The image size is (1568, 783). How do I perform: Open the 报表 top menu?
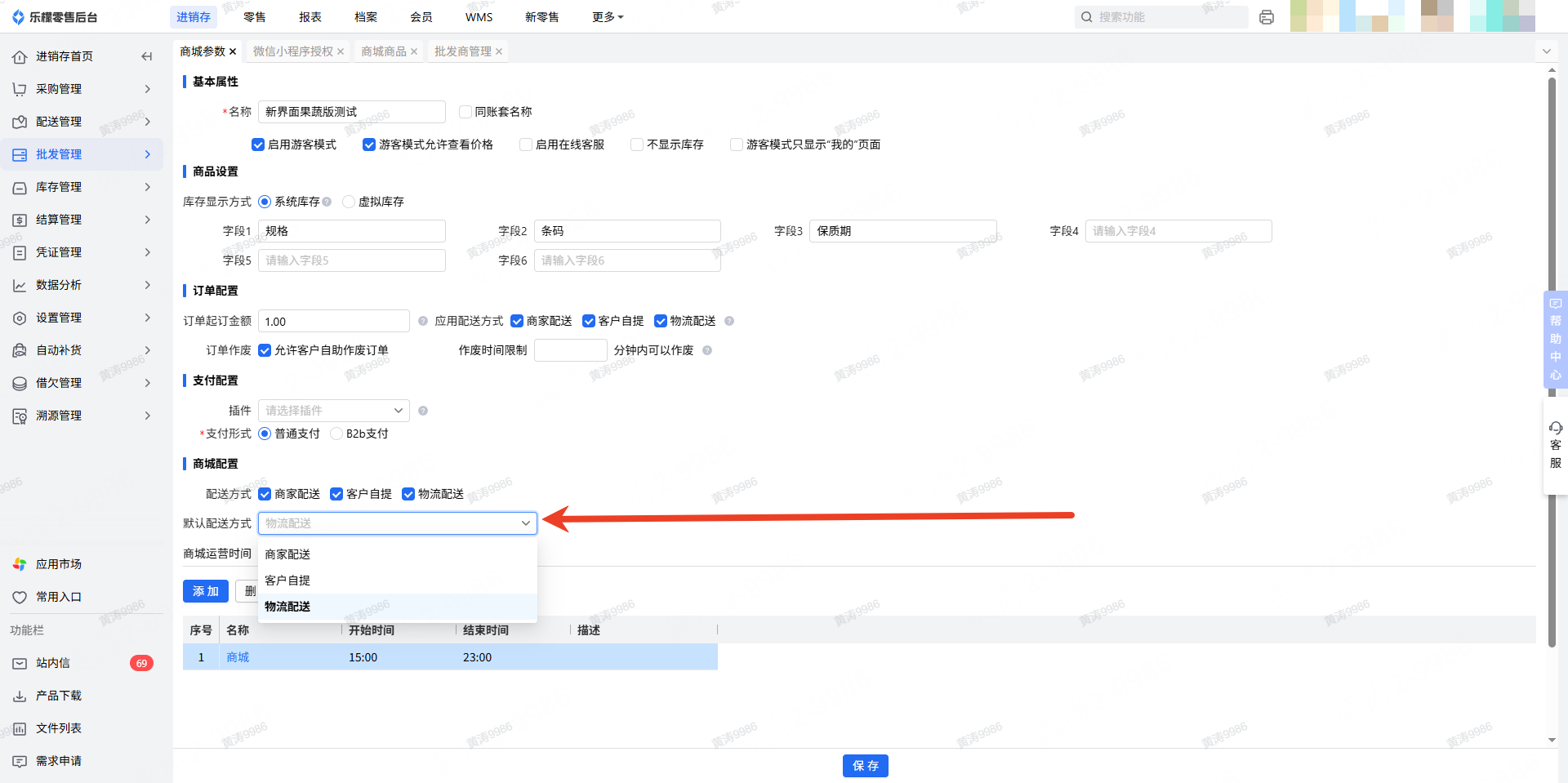310,17
